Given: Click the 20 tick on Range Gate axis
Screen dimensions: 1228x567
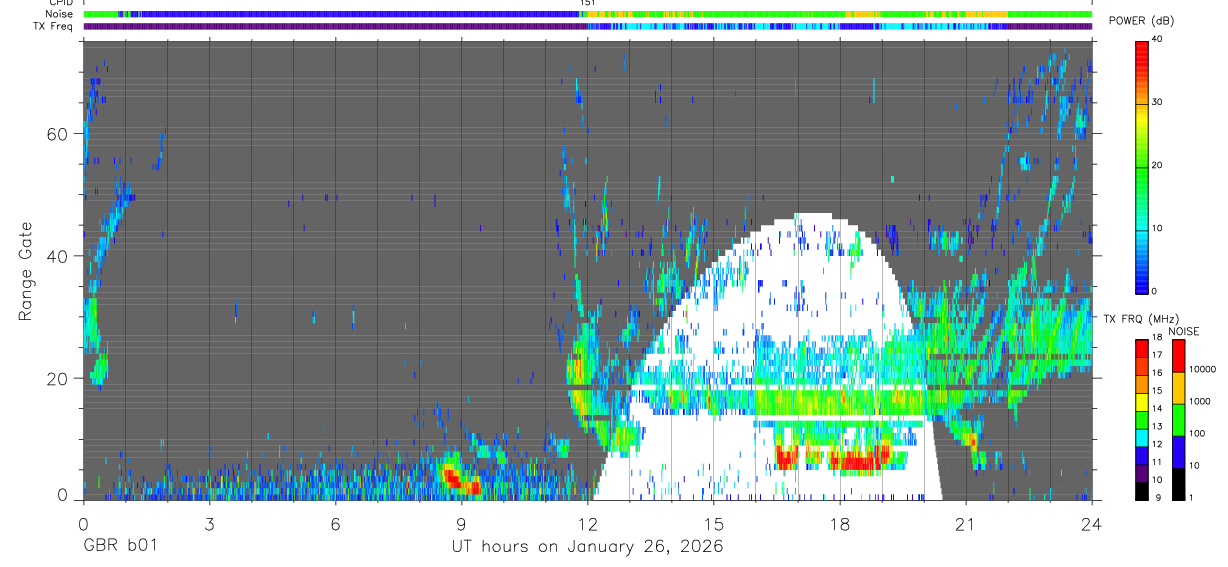Looking at the screenshot, I should click(x=58, y=378).
